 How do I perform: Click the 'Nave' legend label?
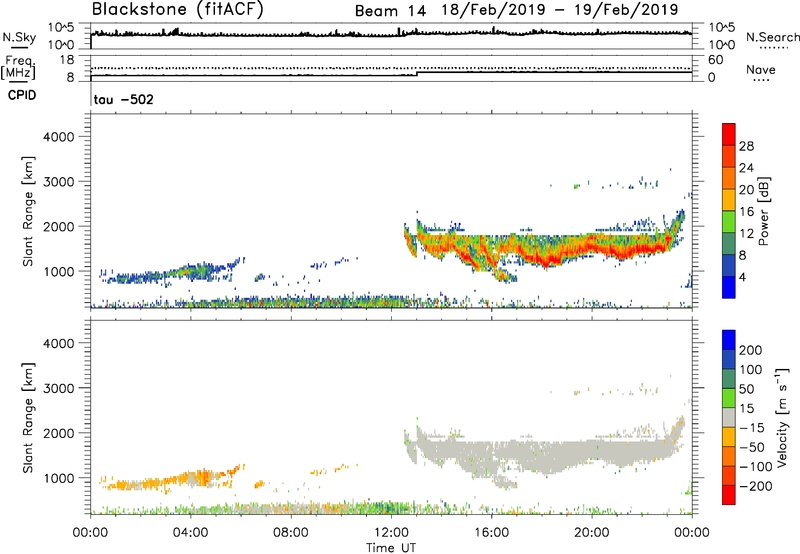click(x=761, y=70)
